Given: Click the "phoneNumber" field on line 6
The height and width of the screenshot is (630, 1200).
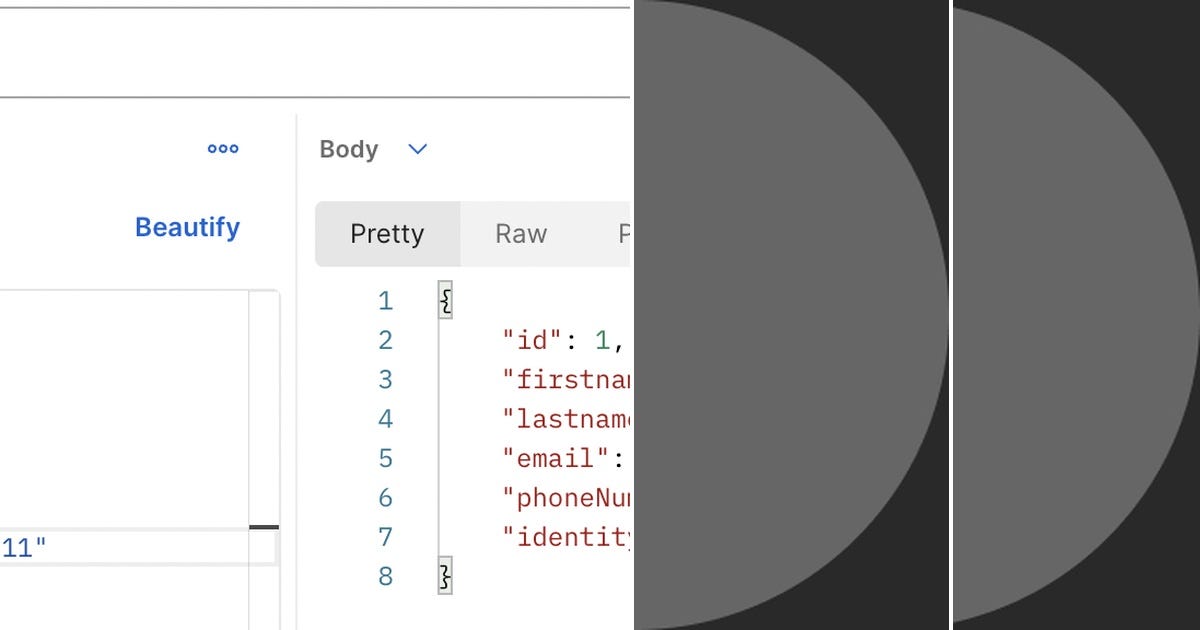Looking at the screenshot, I should coord(565,497).
